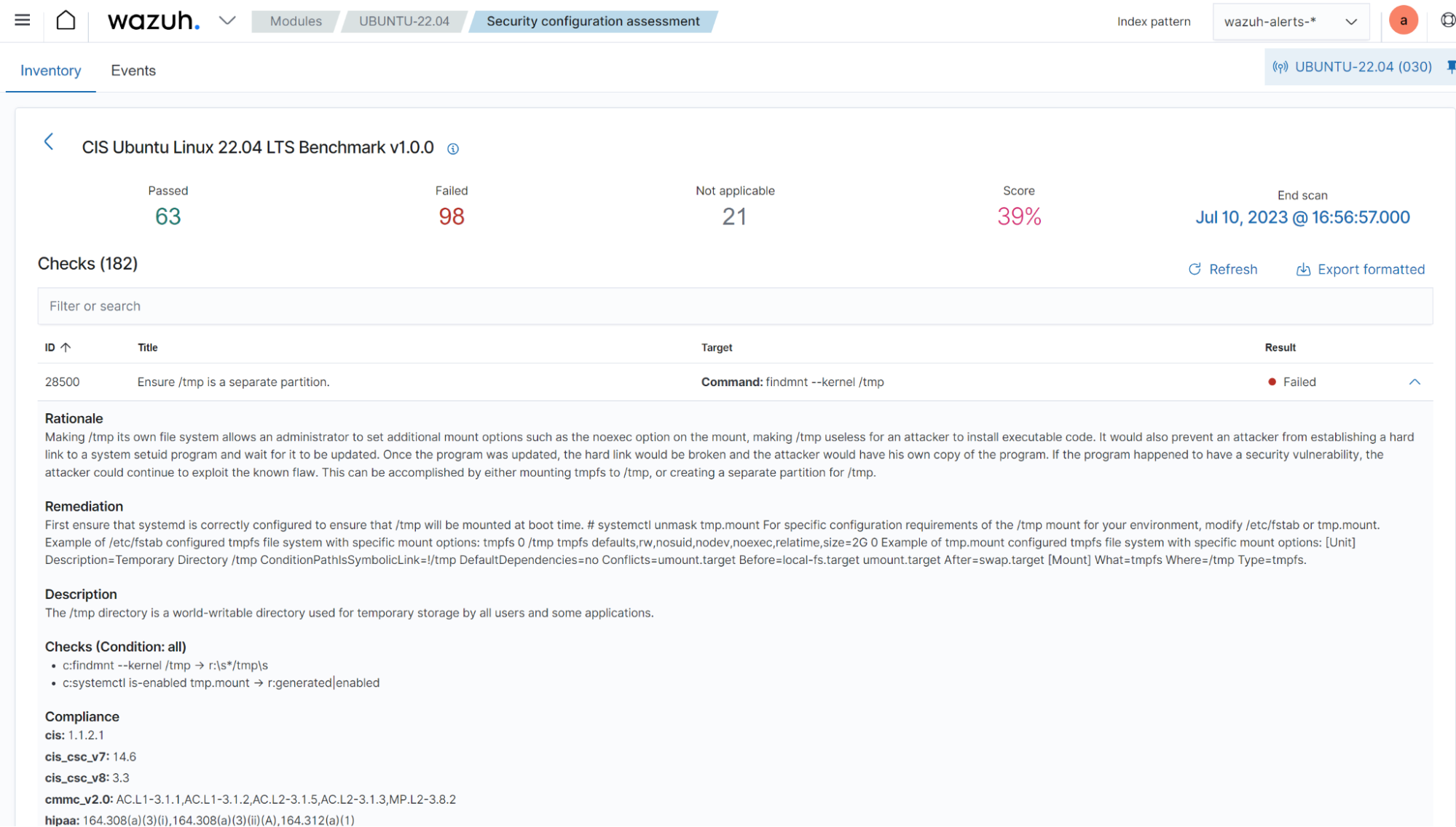The height and width of the screenshot is (827, 1456).
Task: Click the Command findmnt target text
Action: [x=792, y=382]
